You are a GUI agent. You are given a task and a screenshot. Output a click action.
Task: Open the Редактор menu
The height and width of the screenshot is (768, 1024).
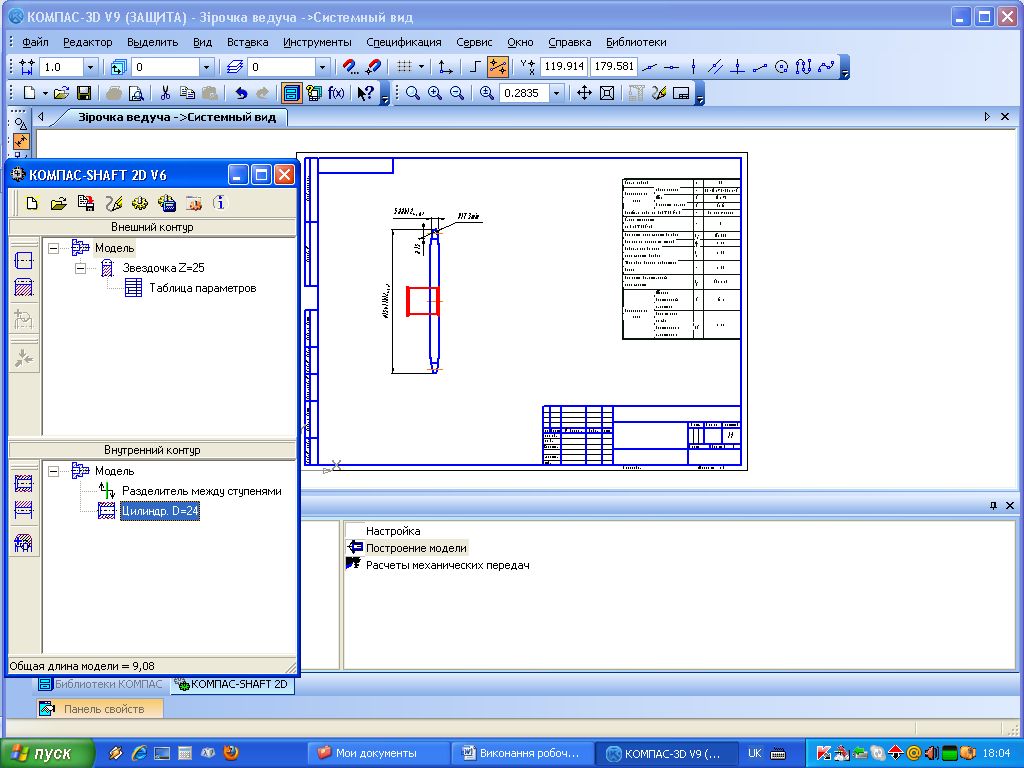point(88,42)
